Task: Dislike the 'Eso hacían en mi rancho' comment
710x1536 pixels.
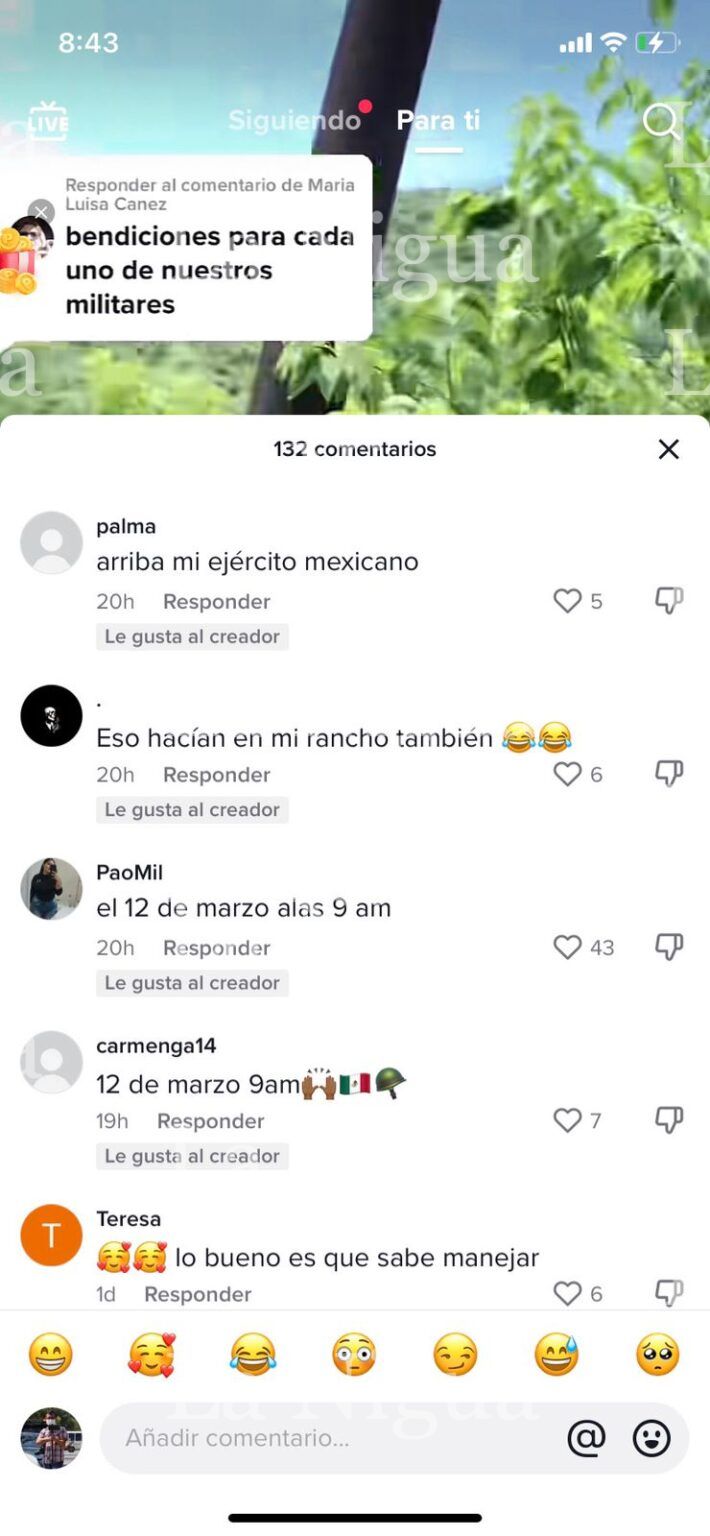Action: (669, 774)
